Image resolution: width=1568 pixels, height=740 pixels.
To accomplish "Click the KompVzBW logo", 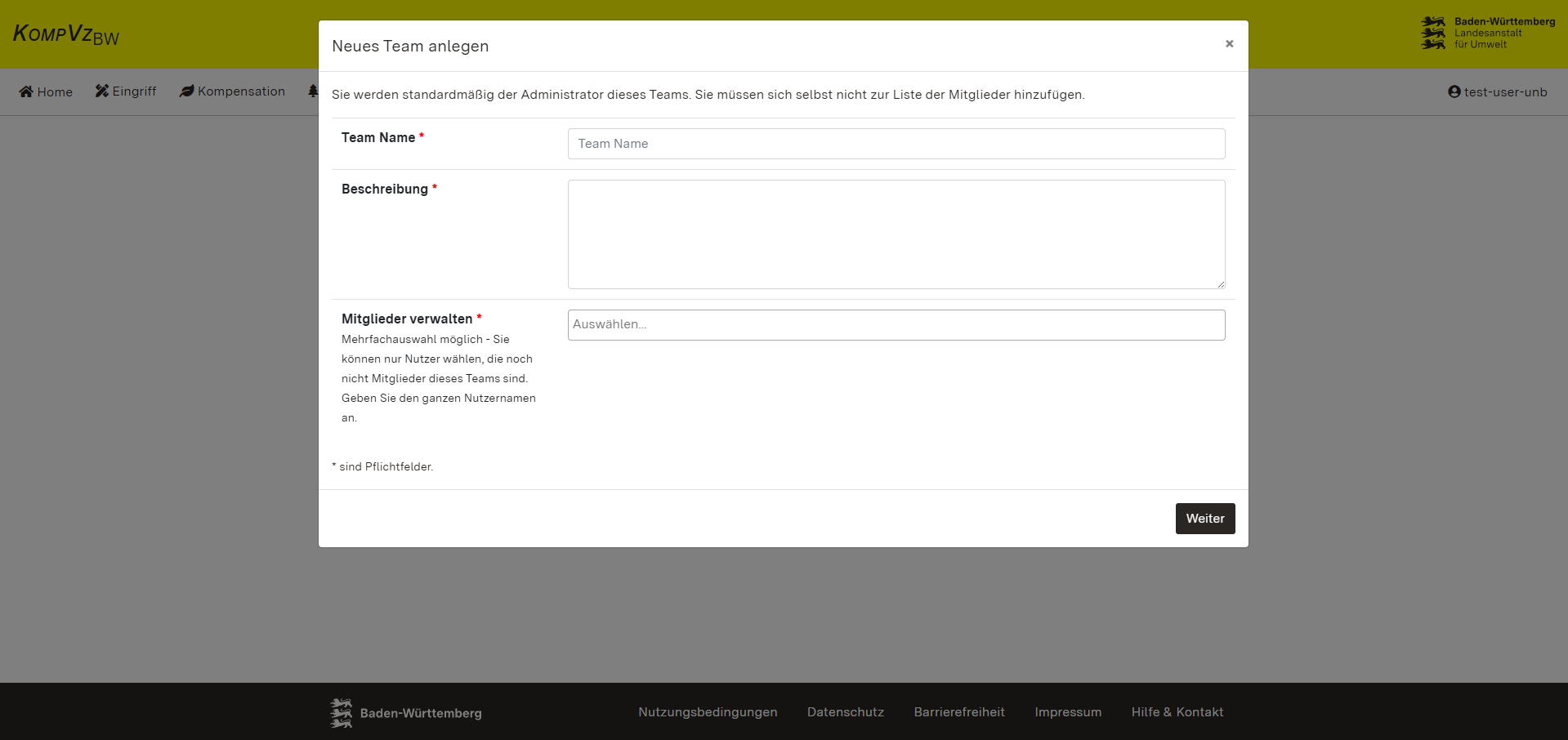I will 66,34.
